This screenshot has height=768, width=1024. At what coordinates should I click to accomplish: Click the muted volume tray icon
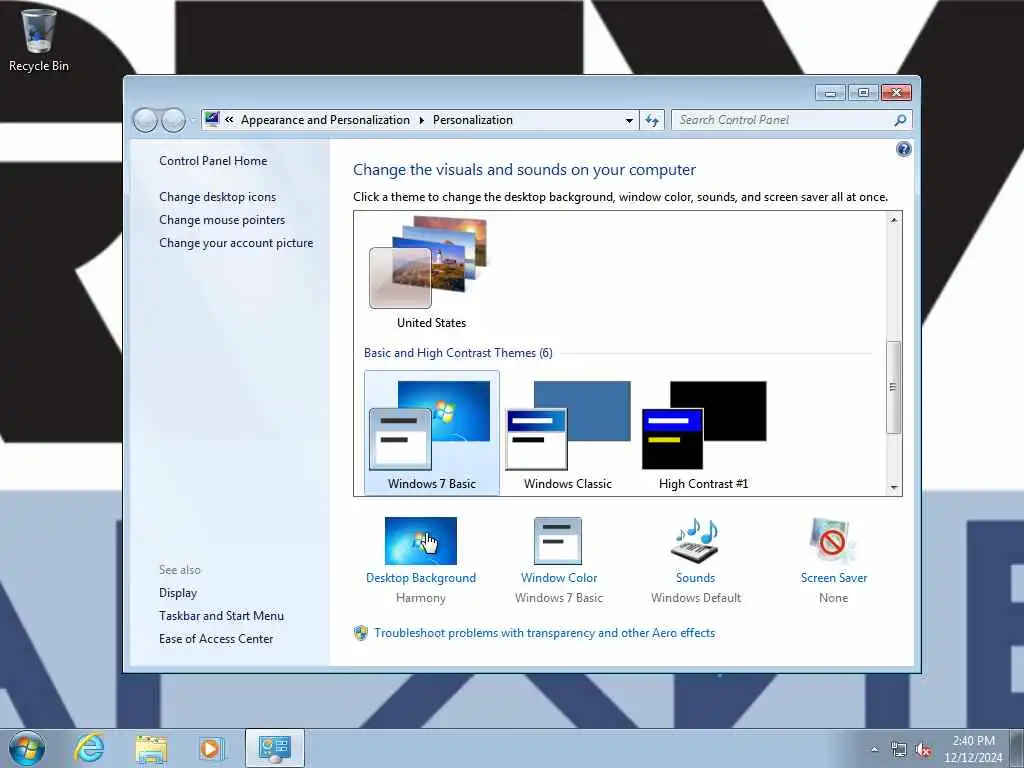point(923,750)
